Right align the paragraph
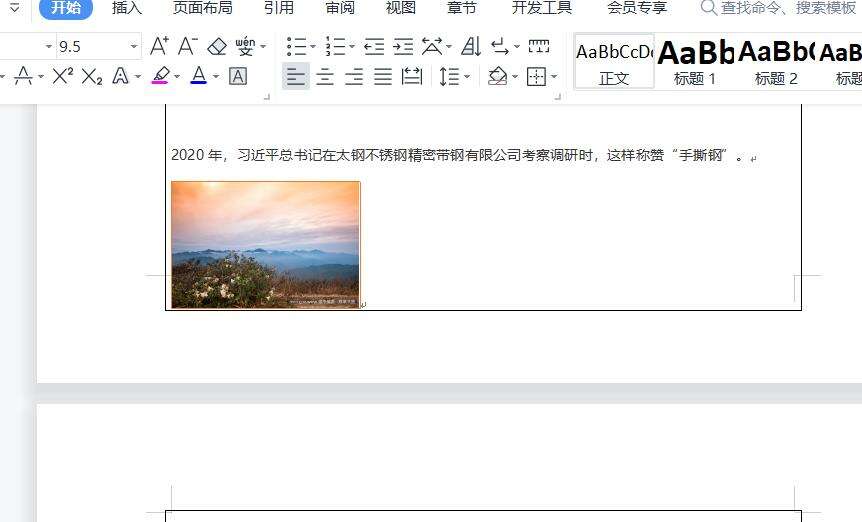This screenshot has width=862, height=522. [x=354, y=76]
